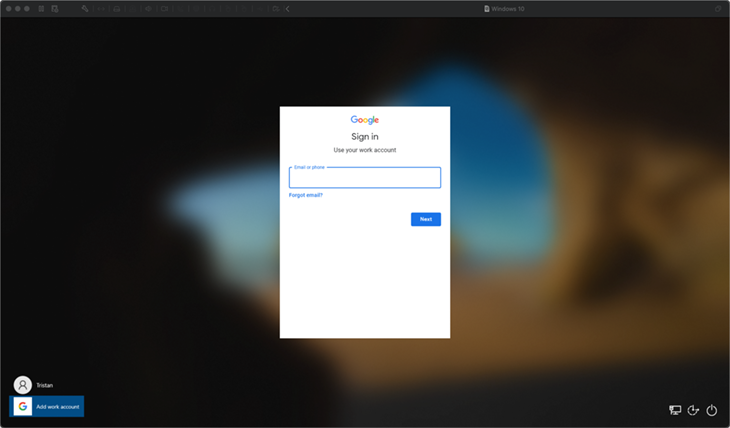Open the snapshots icon in VMware toolbar
Screen dimensions: 730x428
[x=55, y=8]
